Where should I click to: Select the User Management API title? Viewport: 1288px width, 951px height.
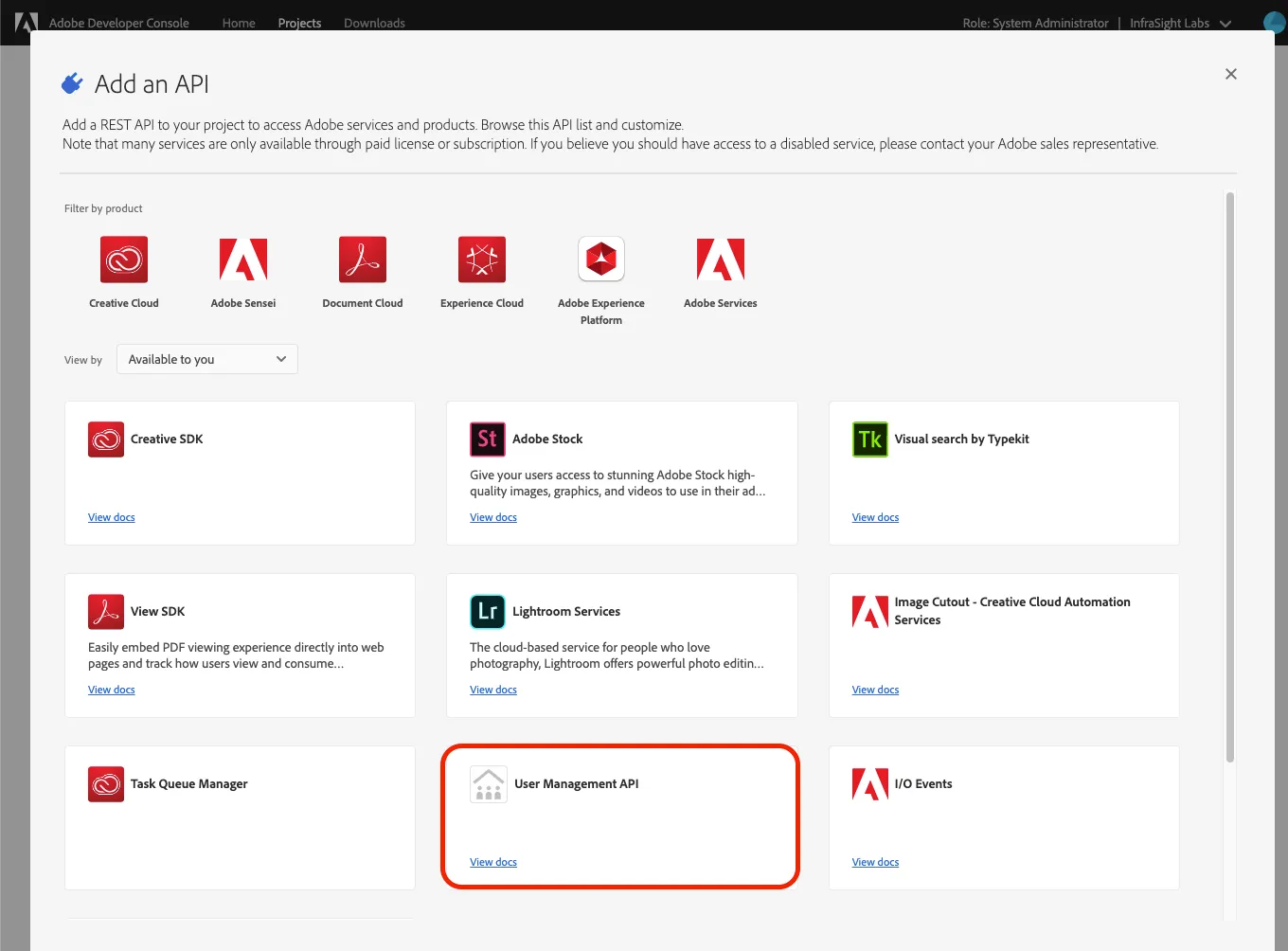577,784
